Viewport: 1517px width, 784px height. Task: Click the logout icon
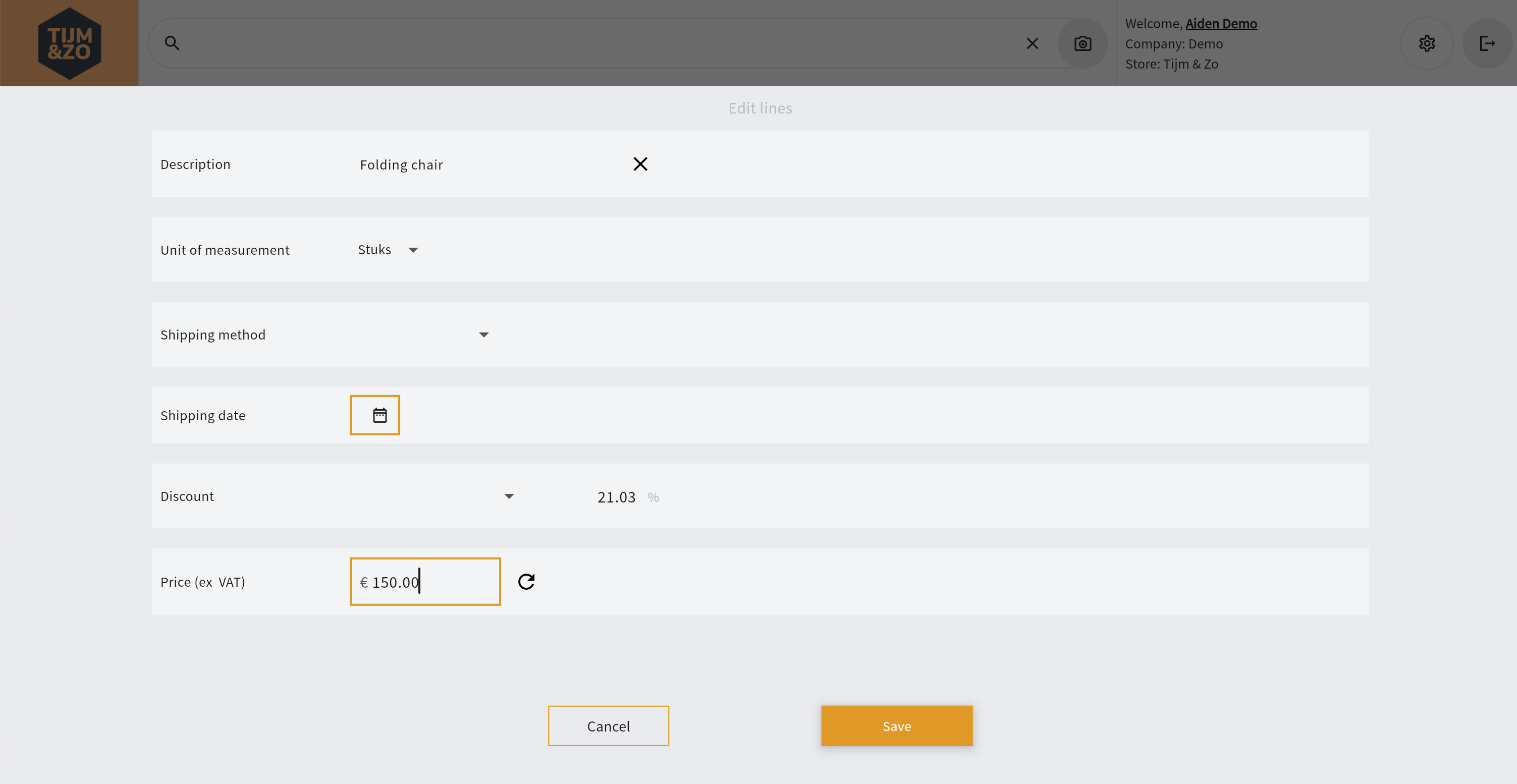point(1487,43)
